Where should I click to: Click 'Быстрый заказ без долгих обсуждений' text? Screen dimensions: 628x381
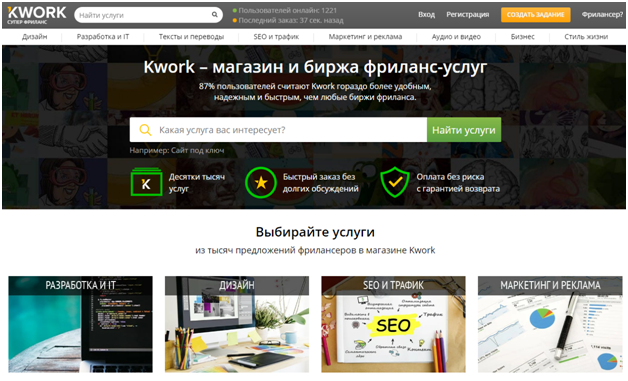[x=320, y=183]
